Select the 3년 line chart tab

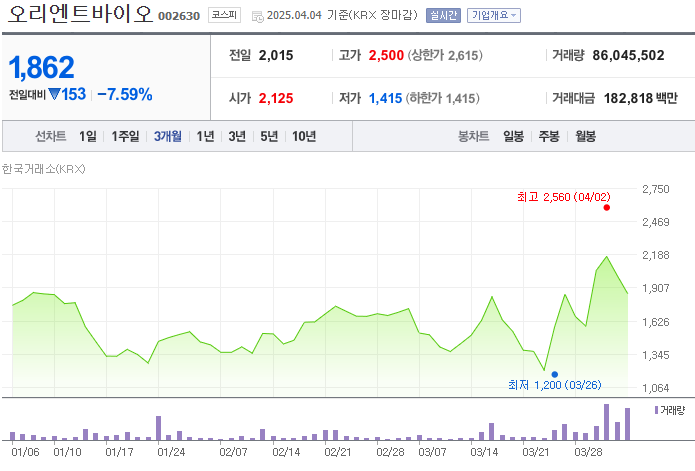click(x=237, y=136)
